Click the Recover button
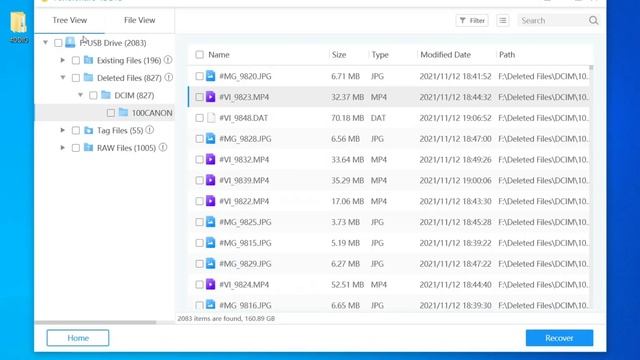Image resolution: width=640 pixels, height=360 pixels. pyautogui.click(x=559, y=338)
